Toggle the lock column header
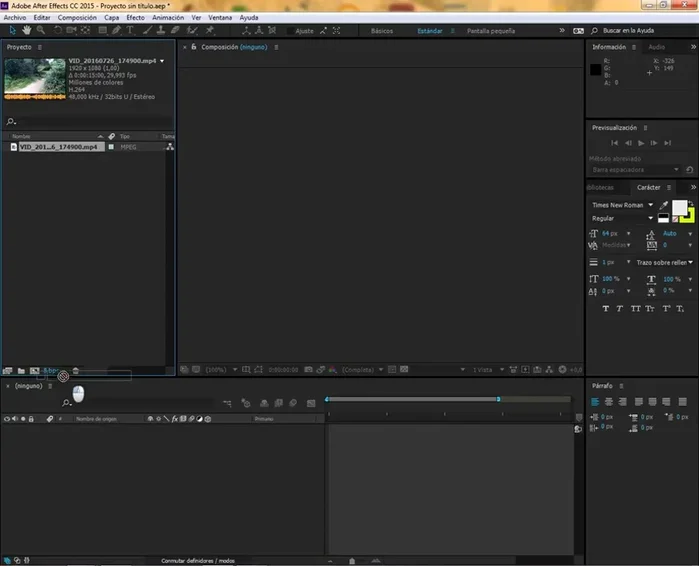The width and height of the screenshot is (699, 566). (31, 419)
